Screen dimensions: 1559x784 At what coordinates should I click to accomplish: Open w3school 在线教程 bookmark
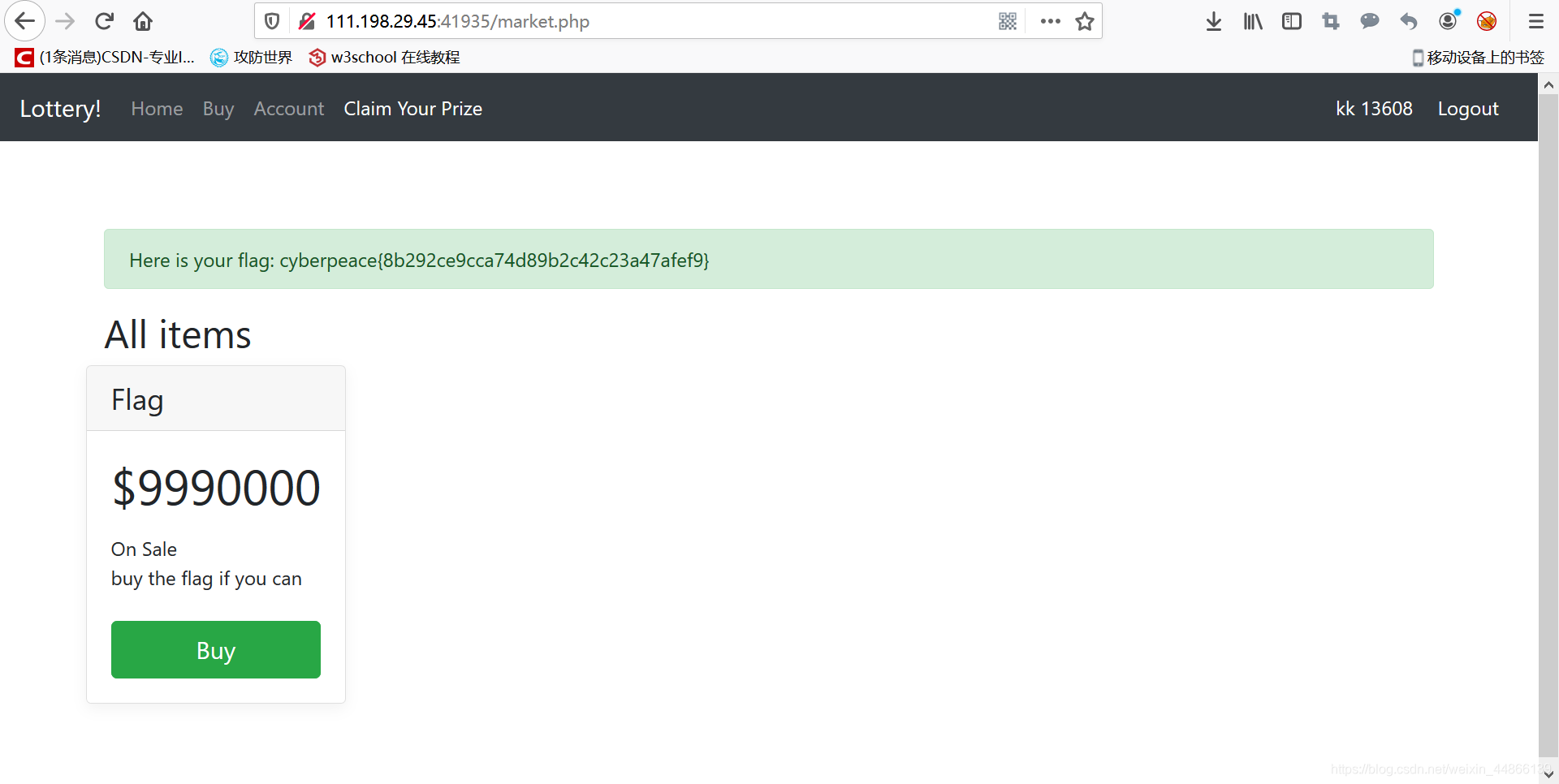pos(384,57)
